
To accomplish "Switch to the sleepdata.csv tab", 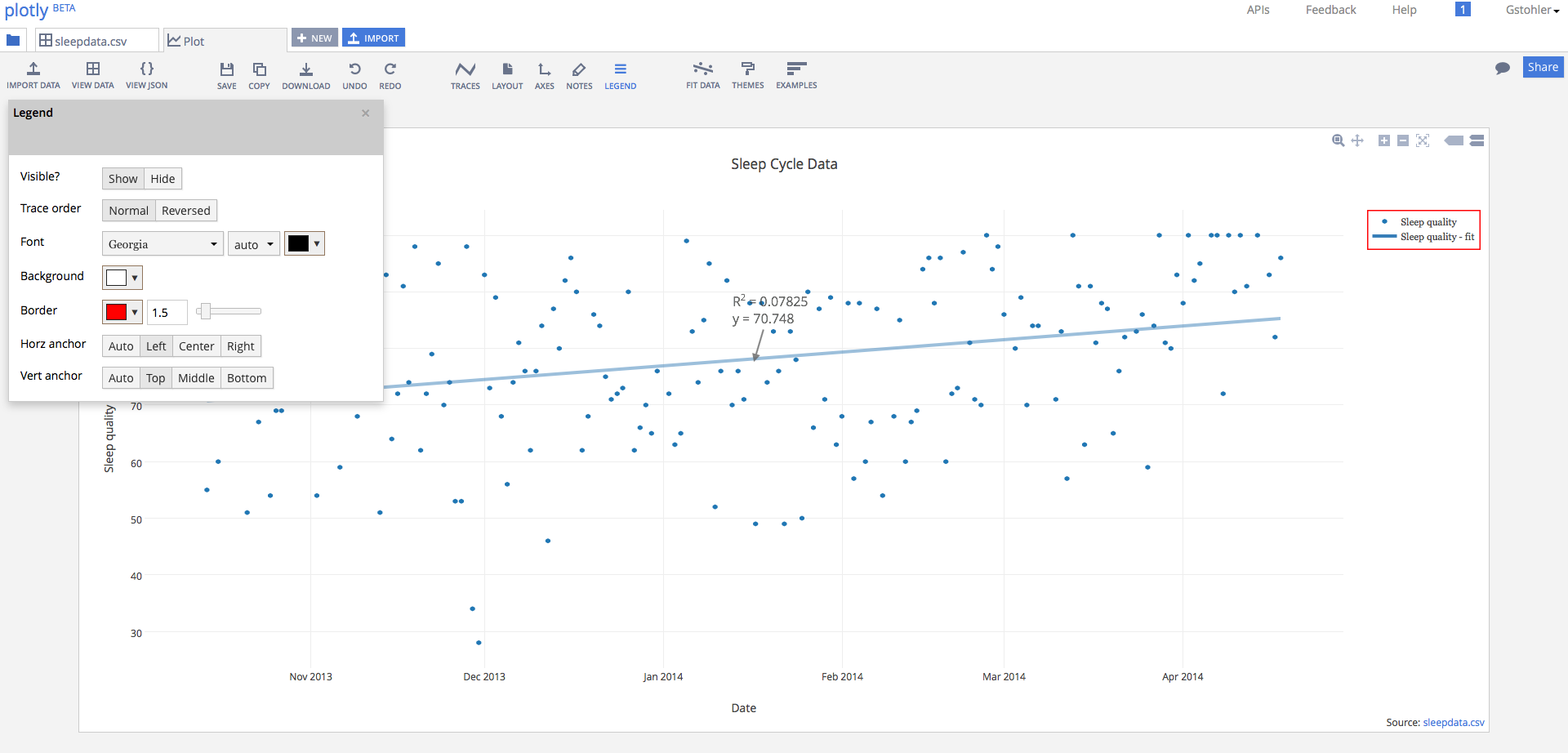I will [96, 39].
